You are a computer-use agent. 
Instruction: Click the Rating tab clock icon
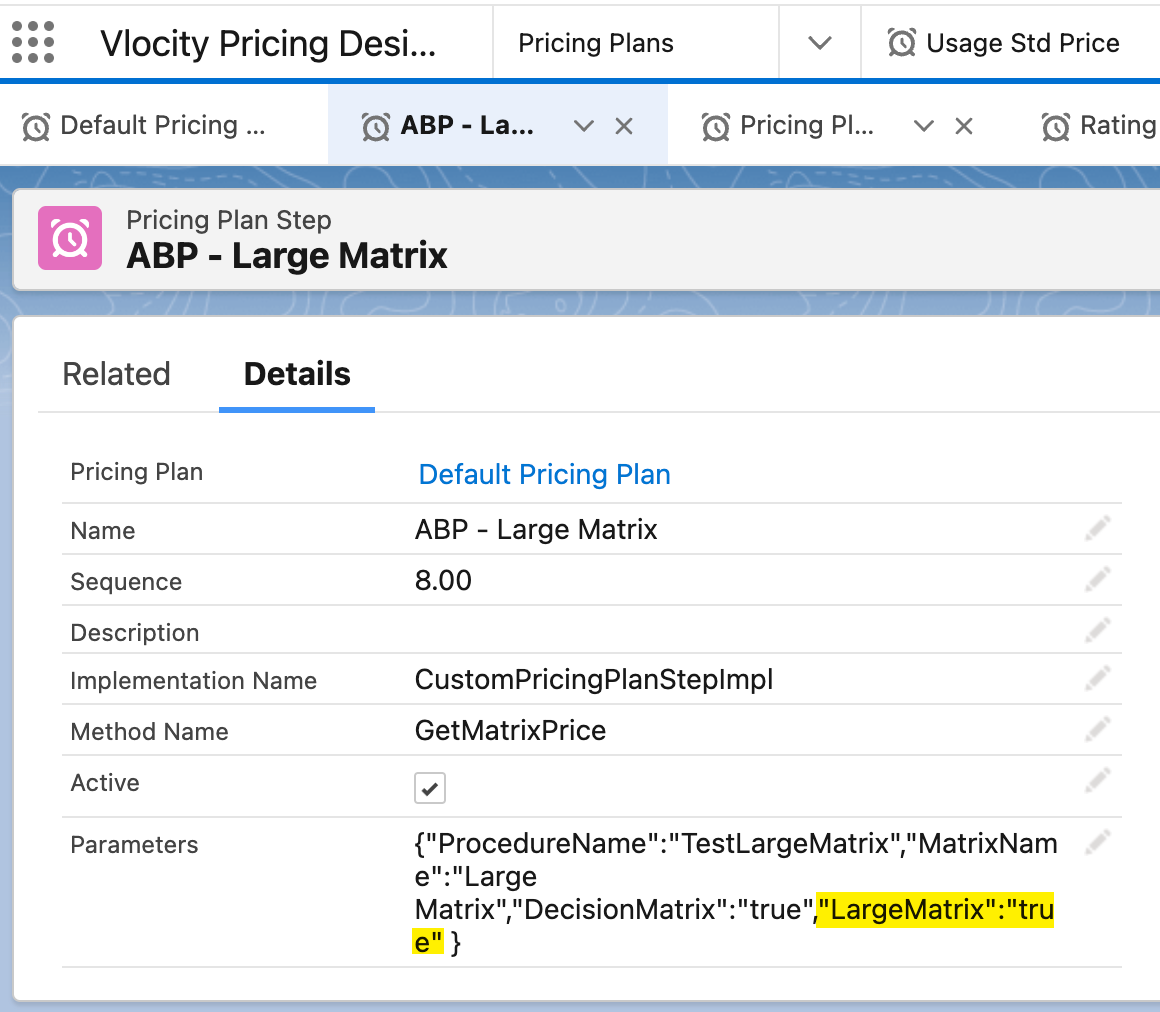point(1056,126)
